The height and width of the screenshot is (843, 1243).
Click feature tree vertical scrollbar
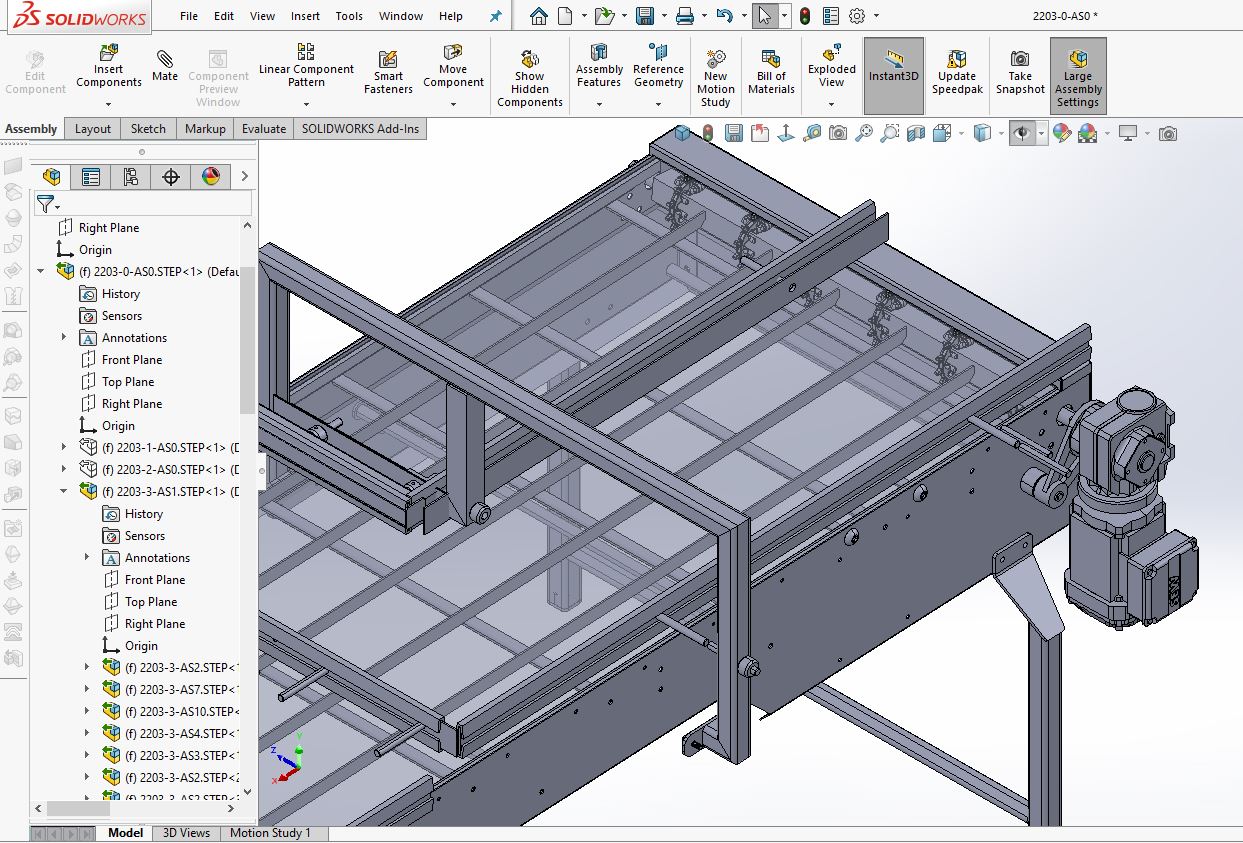pos(248,340)
